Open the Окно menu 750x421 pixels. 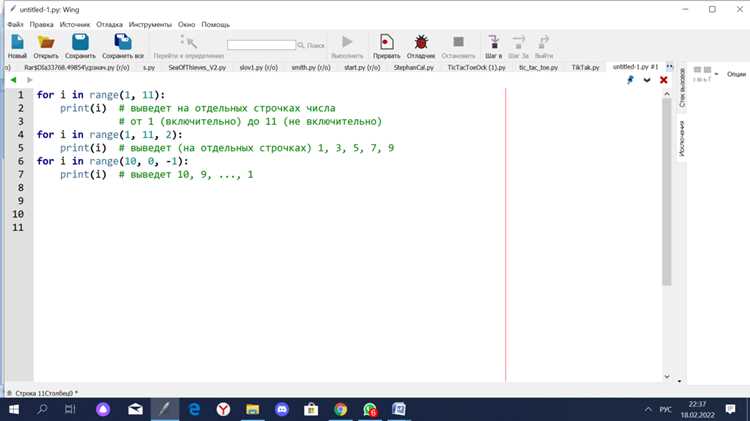click(x=187, y=24)
